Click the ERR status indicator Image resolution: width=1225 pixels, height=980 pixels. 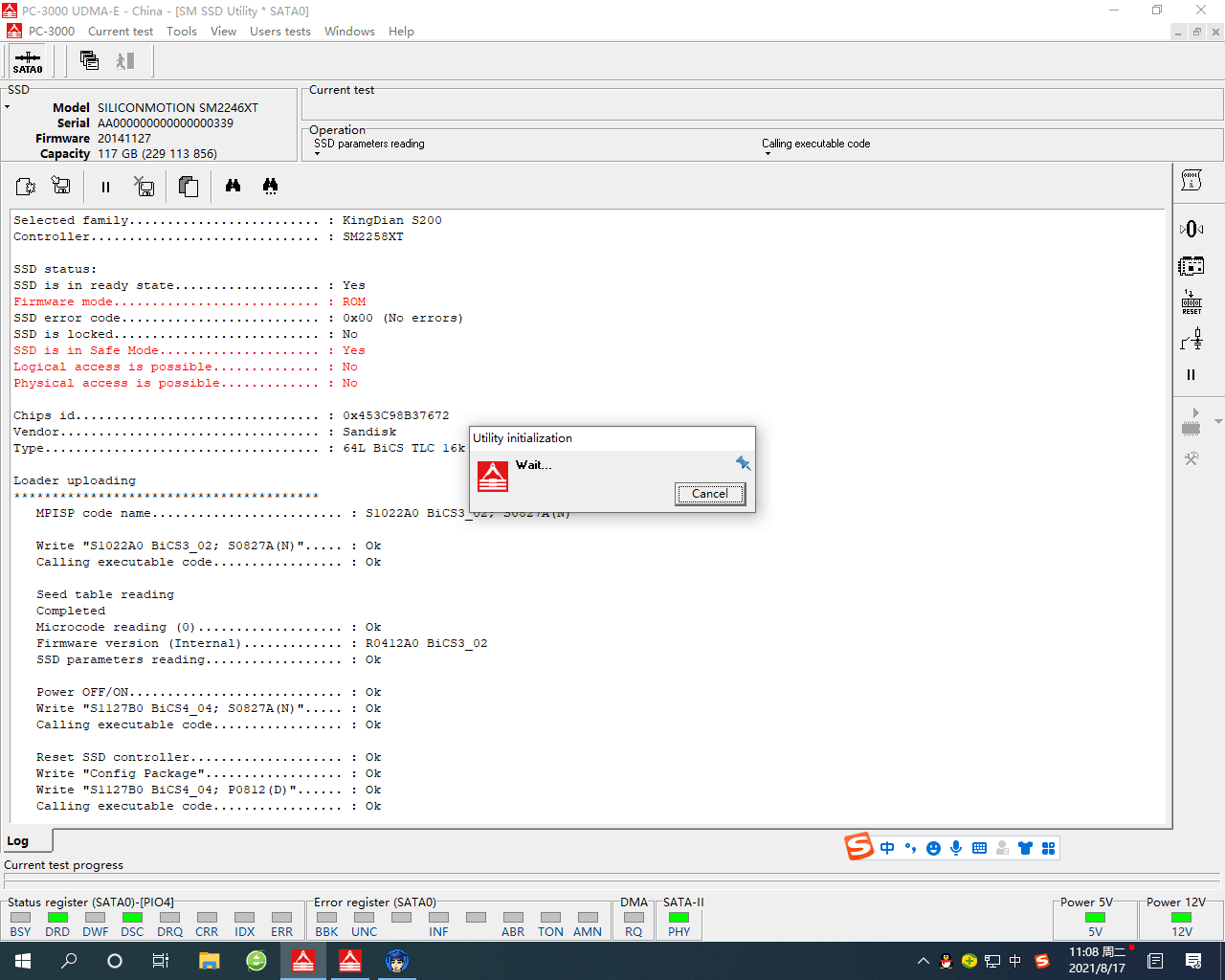[x=281, y=917]
